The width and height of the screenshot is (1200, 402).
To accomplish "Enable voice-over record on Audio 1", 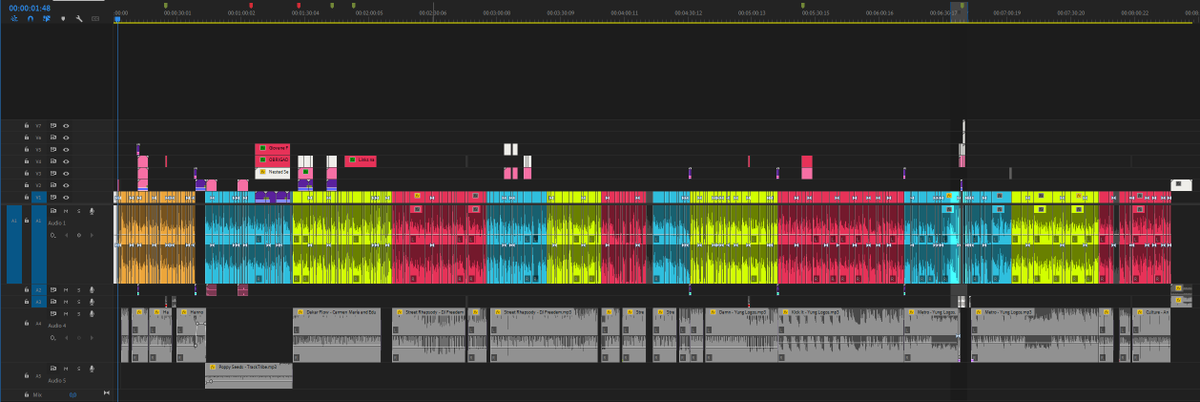I will point(91,210).
